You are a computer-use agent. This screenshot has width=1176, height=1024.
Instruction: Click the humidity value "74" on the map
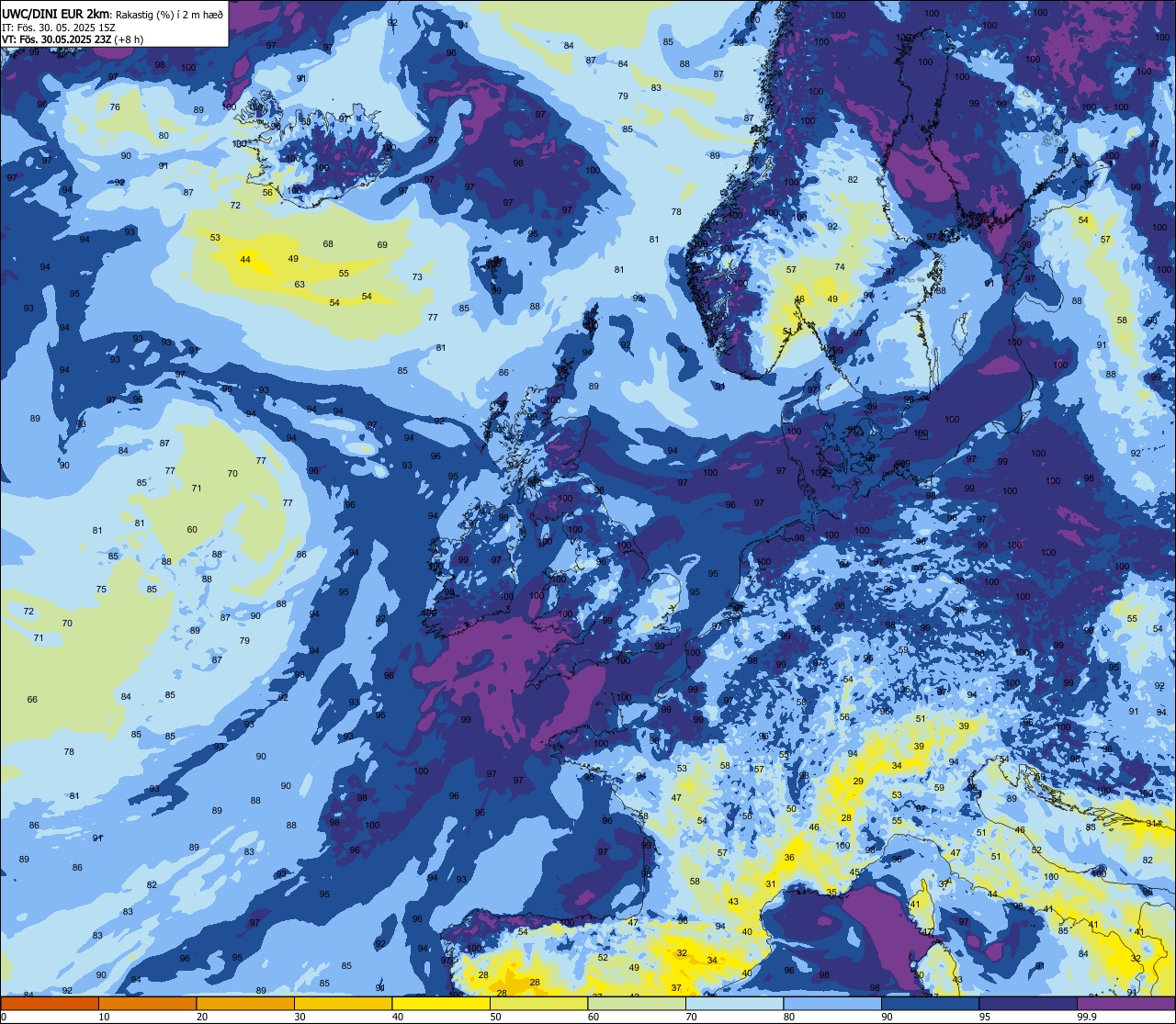point(840,267)
